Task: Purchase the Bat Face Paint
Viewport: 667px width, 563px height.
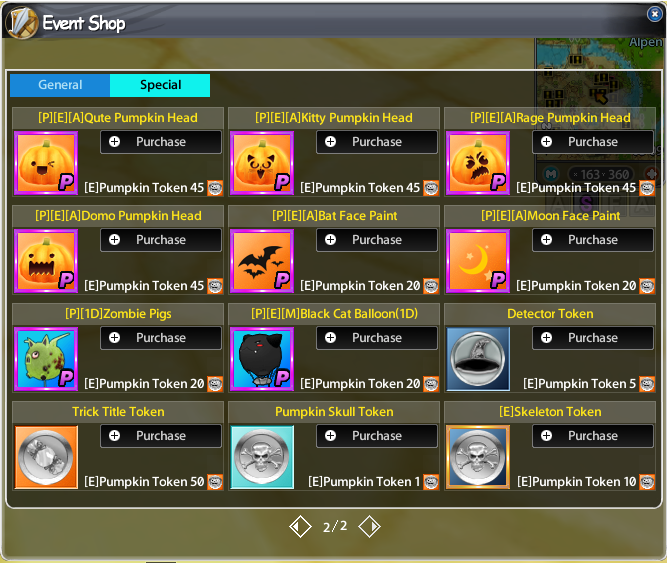Action: click(377, 240)
